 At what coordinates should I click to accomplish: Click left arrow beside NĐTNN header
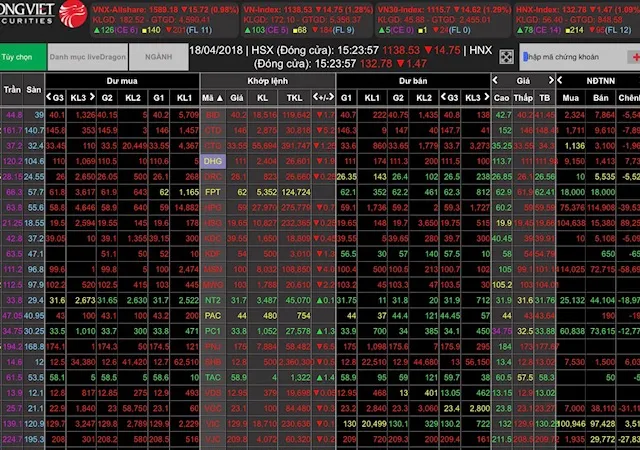560,80
